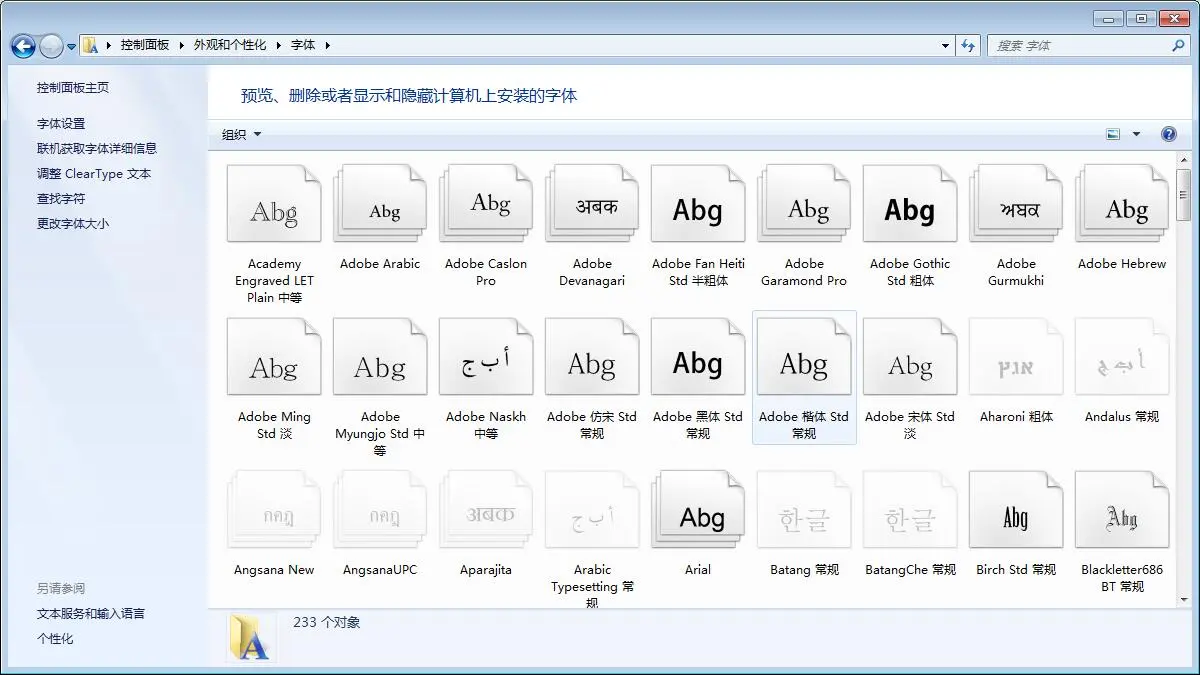Click the refresh button beside address bar

967,45
